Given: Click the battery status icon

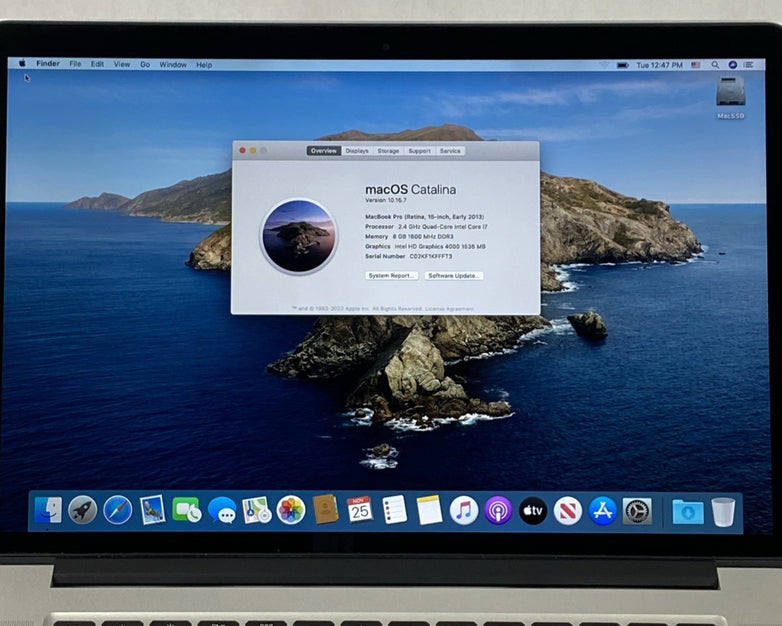Looking at the screenshot, I should coord(623,65).
